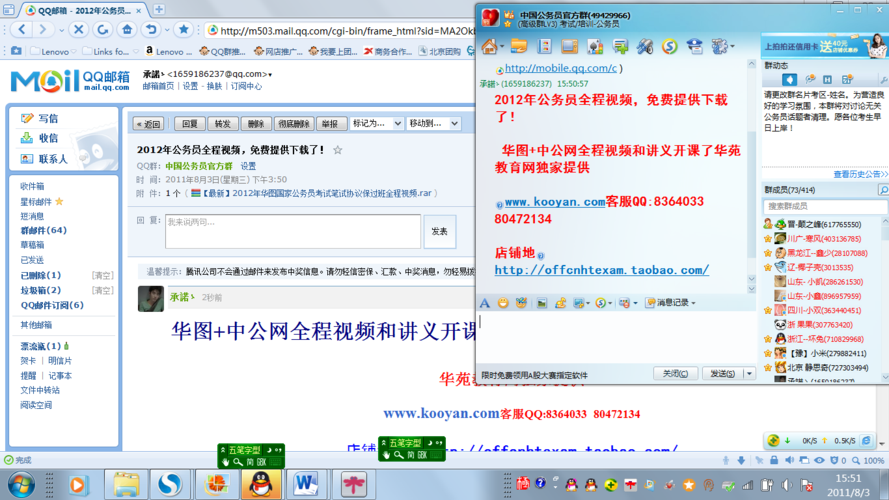This screenshot has height=500, width=889.
Task: Click the mobile.qq.com link in chat
Action: pyautogui.click(x=561, y=68)
